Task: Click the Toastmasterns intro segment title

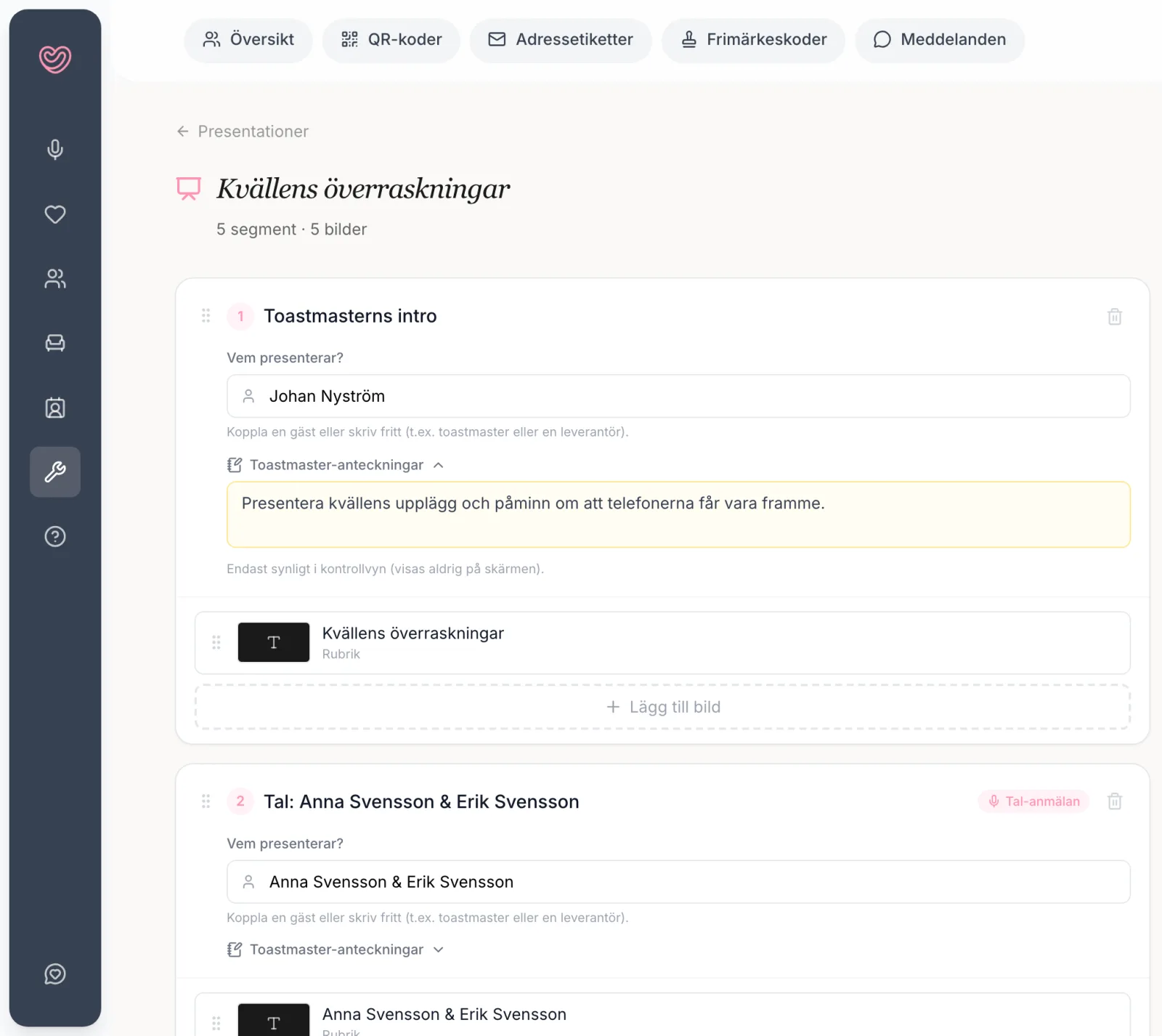Action: coord(350,316)
